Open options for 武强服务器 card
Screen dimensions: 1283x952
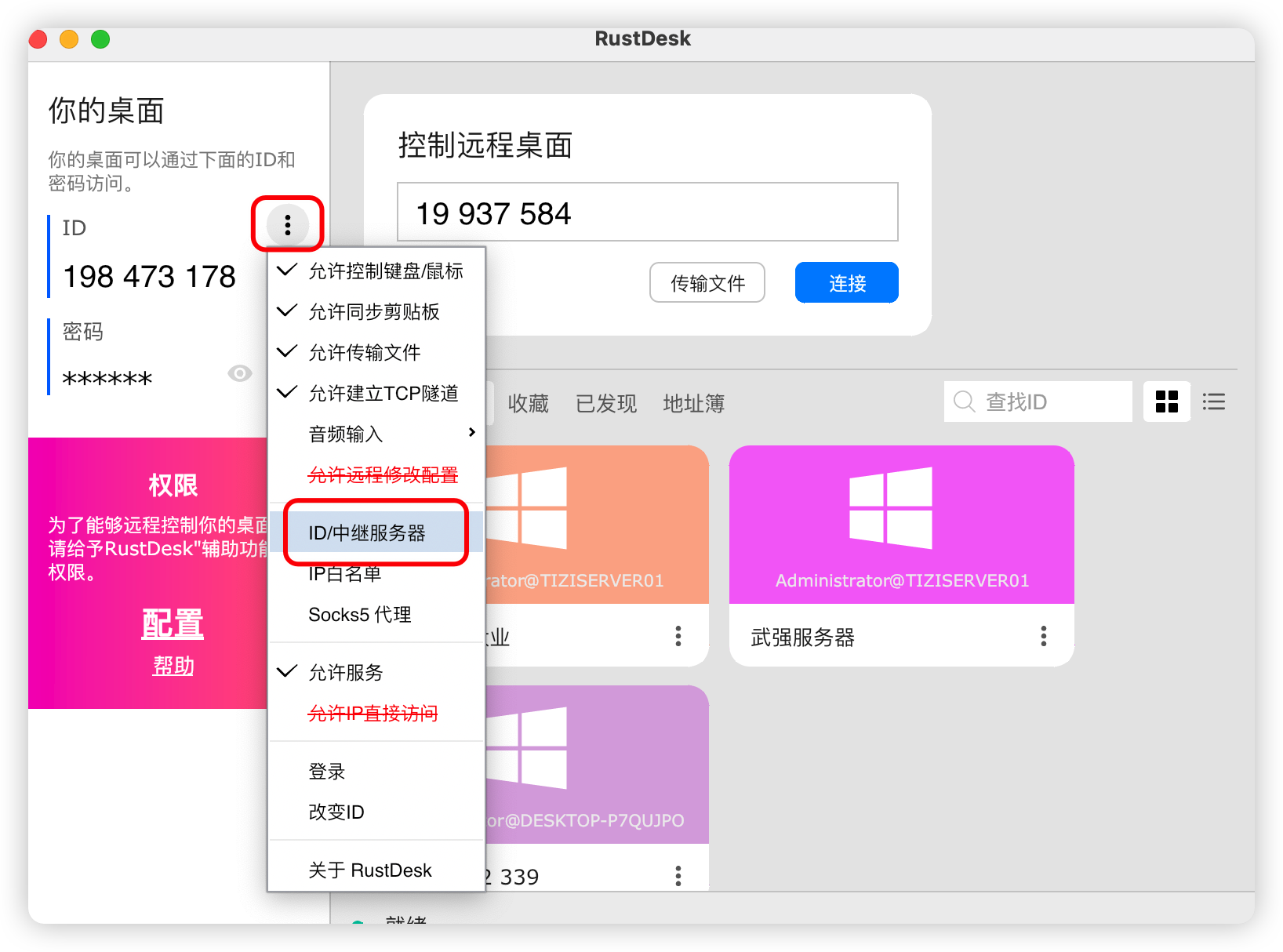coord(1043,636)
